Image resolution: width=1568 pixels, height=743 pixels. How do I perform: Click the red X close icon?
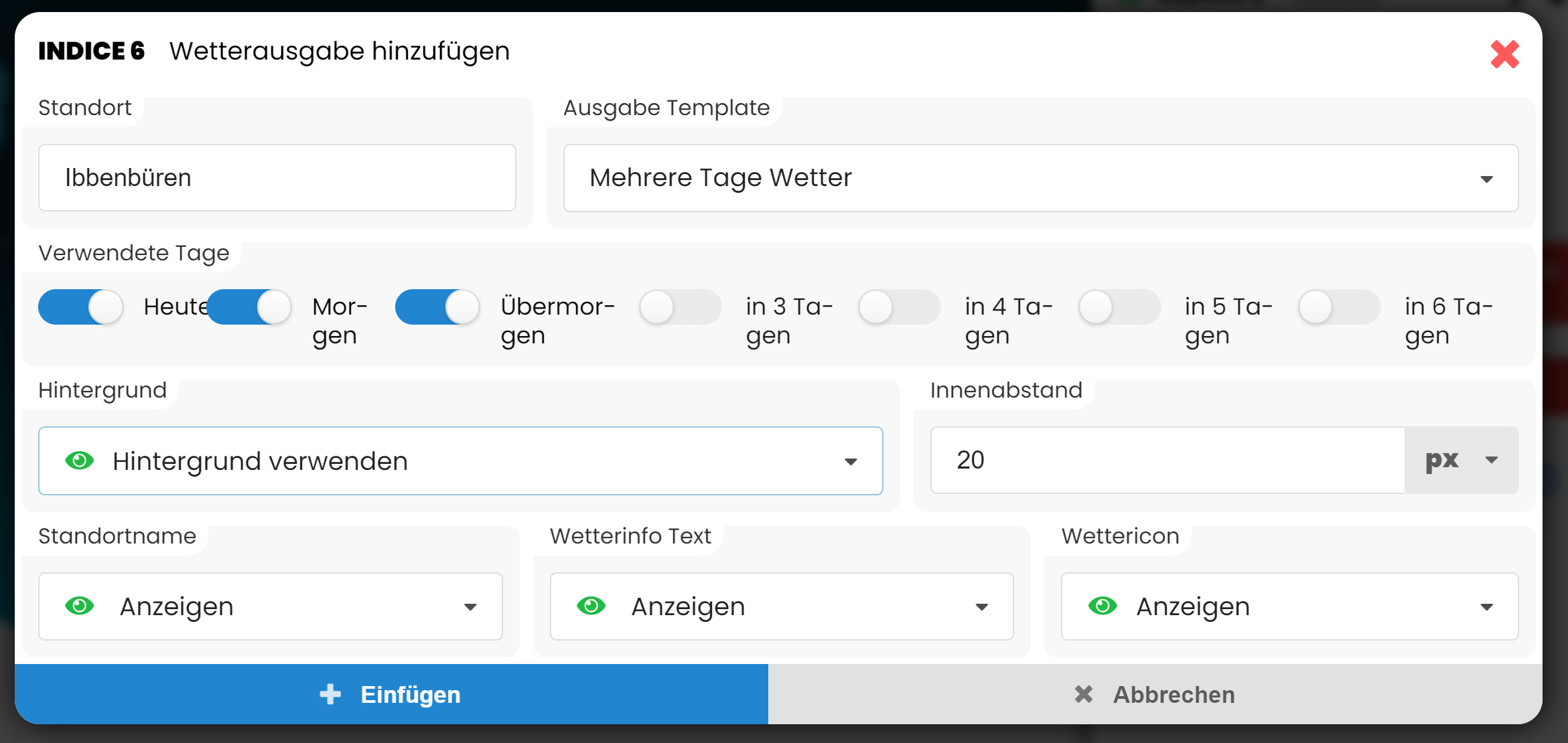click(1504, 54)
